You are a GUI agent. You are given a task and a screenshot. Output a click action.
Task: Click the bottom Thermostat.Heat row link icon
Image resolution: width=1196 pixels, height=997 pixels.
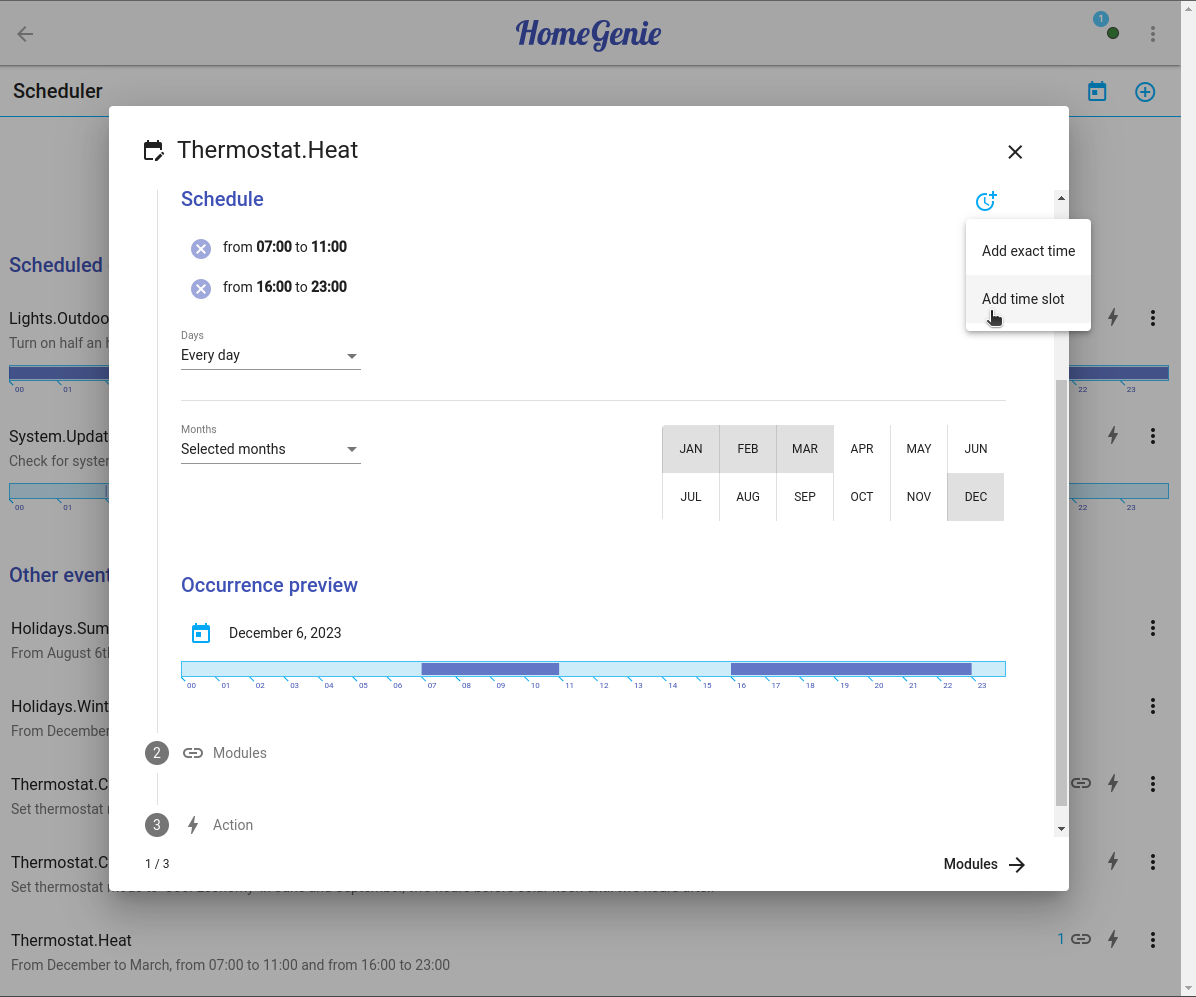[1081, 939]
